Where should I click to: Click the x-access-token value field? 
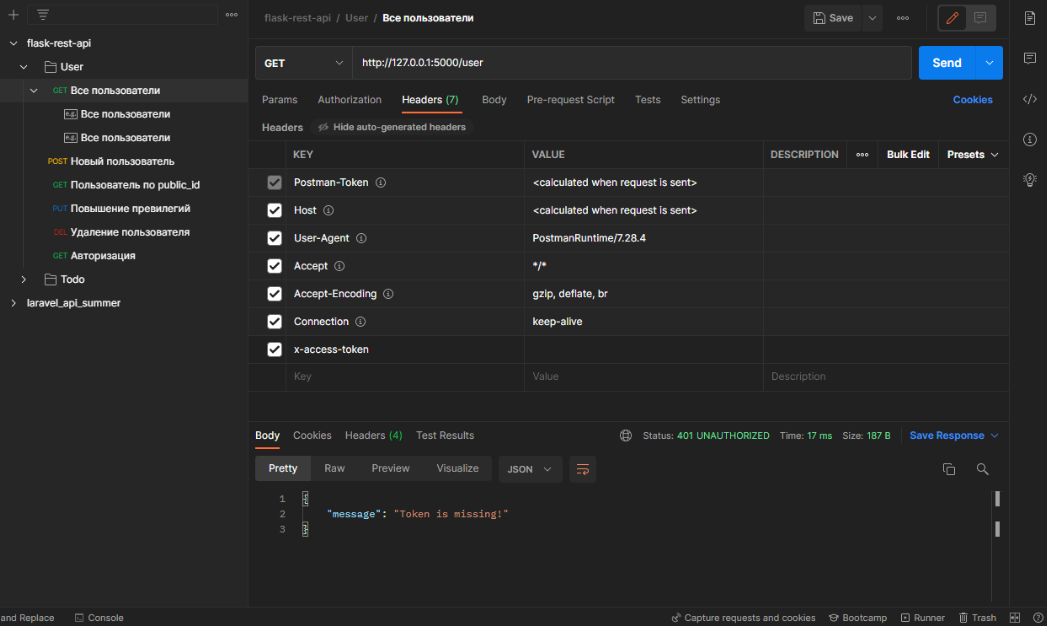pyautogui.click(x=644, y=350)
